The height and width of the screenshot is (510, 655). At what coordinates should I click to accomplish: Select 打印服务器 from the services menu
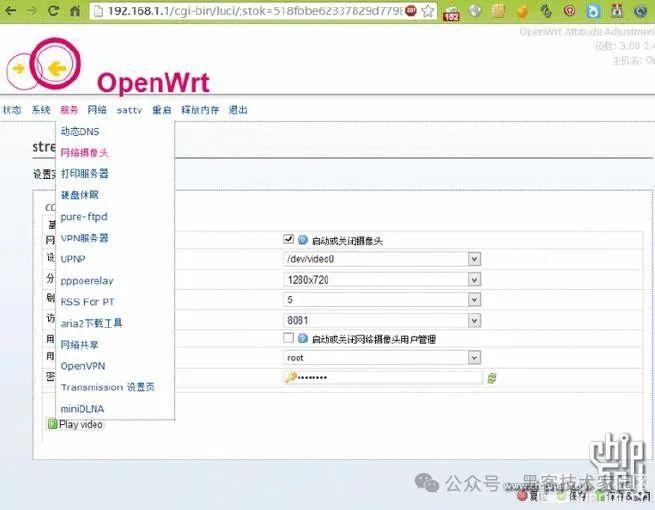pyautogui.click(x=84, y=174)
